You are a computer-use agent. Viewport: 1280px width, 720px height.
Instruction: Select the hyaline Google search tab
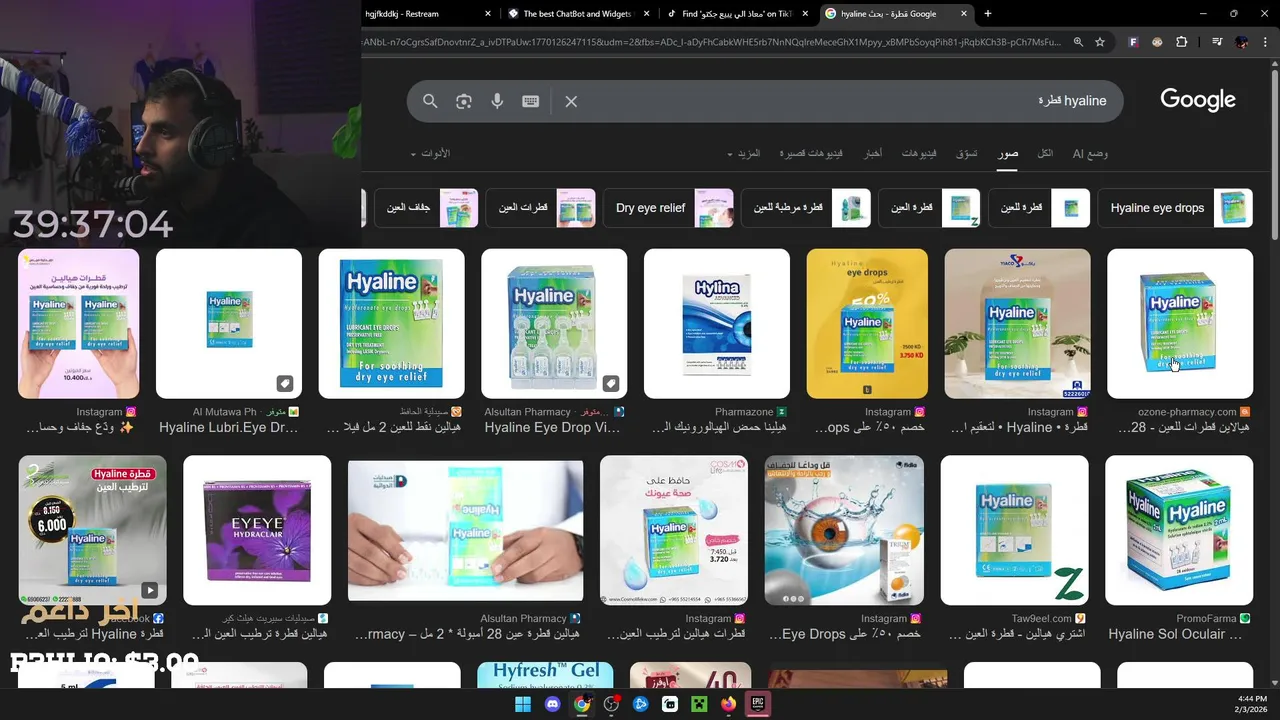pos(896,14)
